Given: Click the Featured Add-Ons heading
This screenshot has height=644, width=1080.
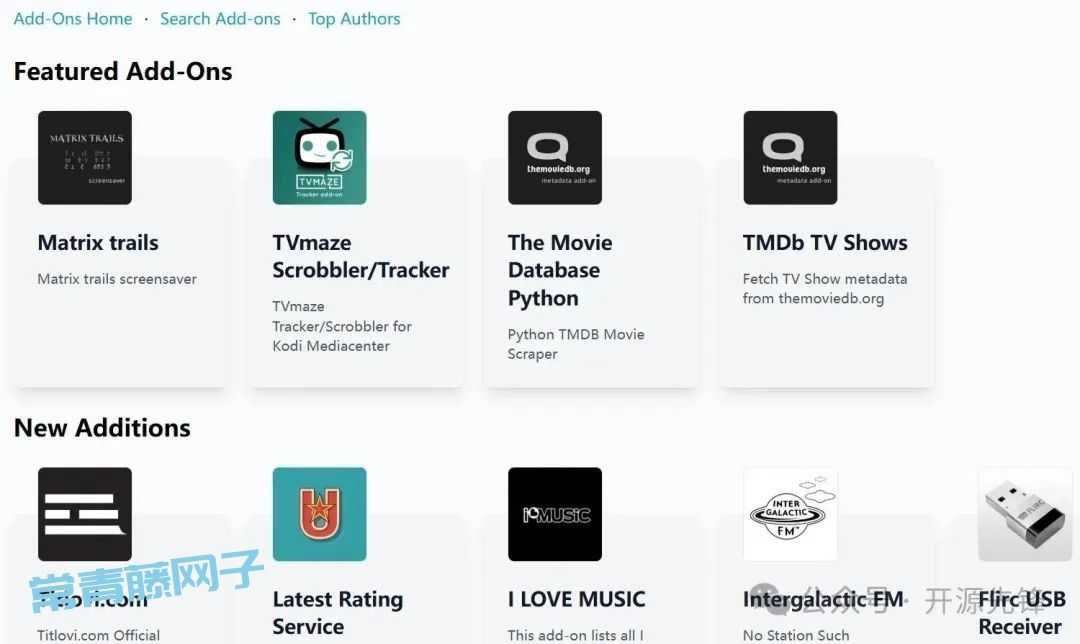Looking at the screenshot, I should point(123,72).
